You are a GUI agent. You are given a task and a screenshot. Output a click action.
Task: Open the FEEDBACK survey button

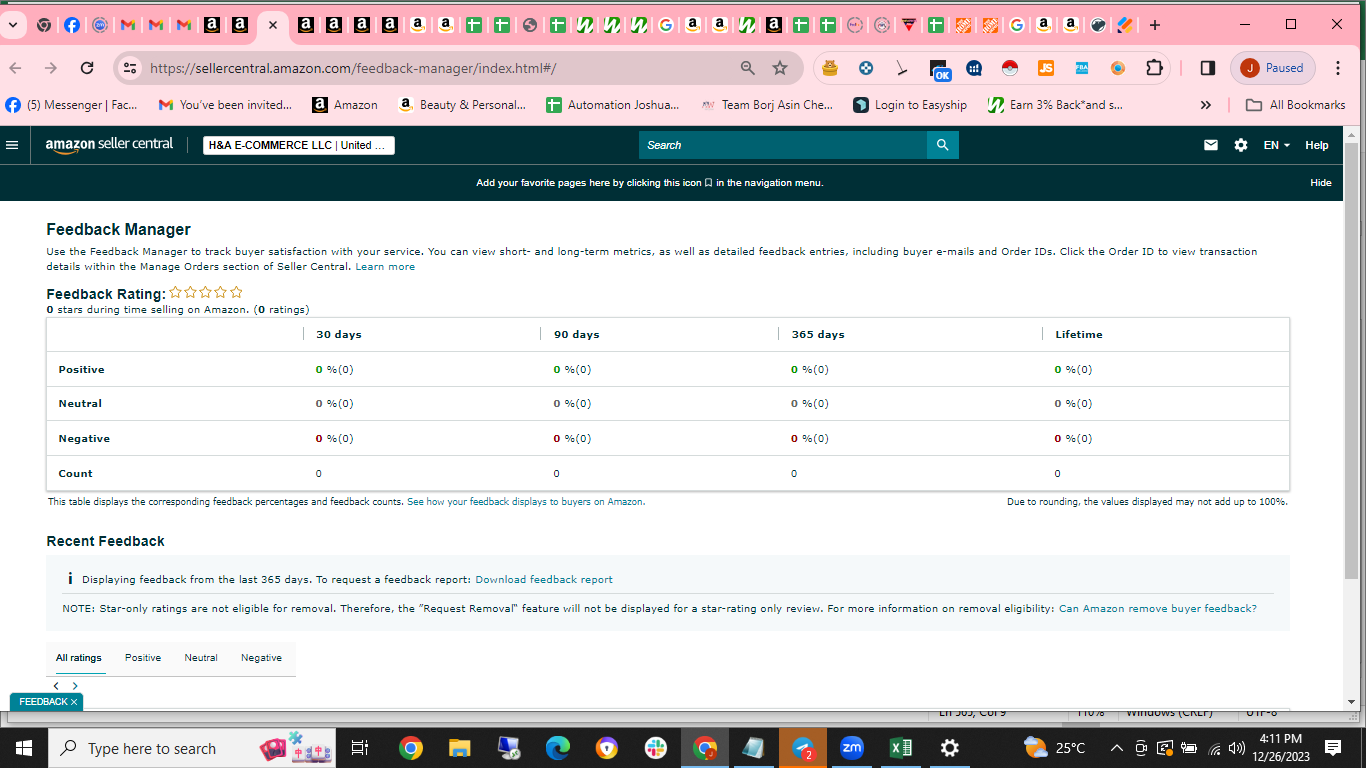coord(47,702)
